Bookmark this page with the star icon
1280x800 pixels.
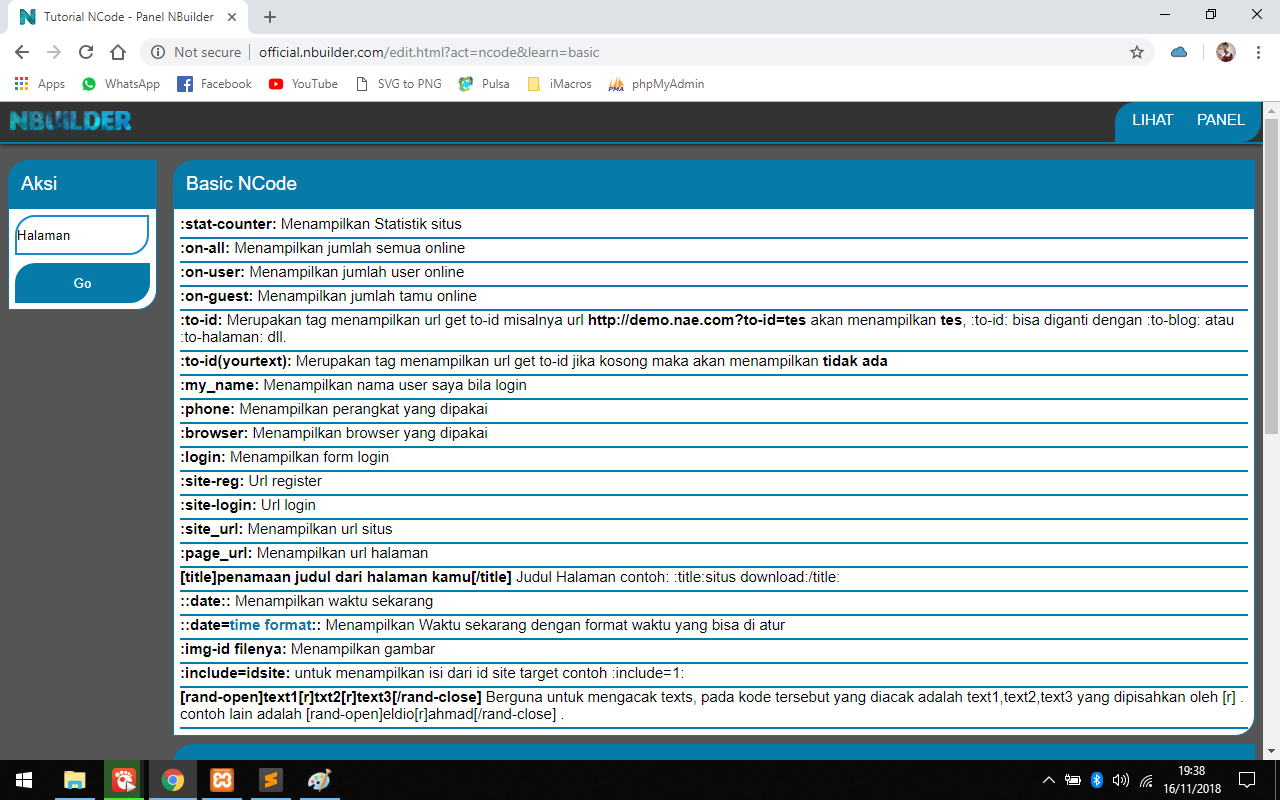[x=1136, y=52]
